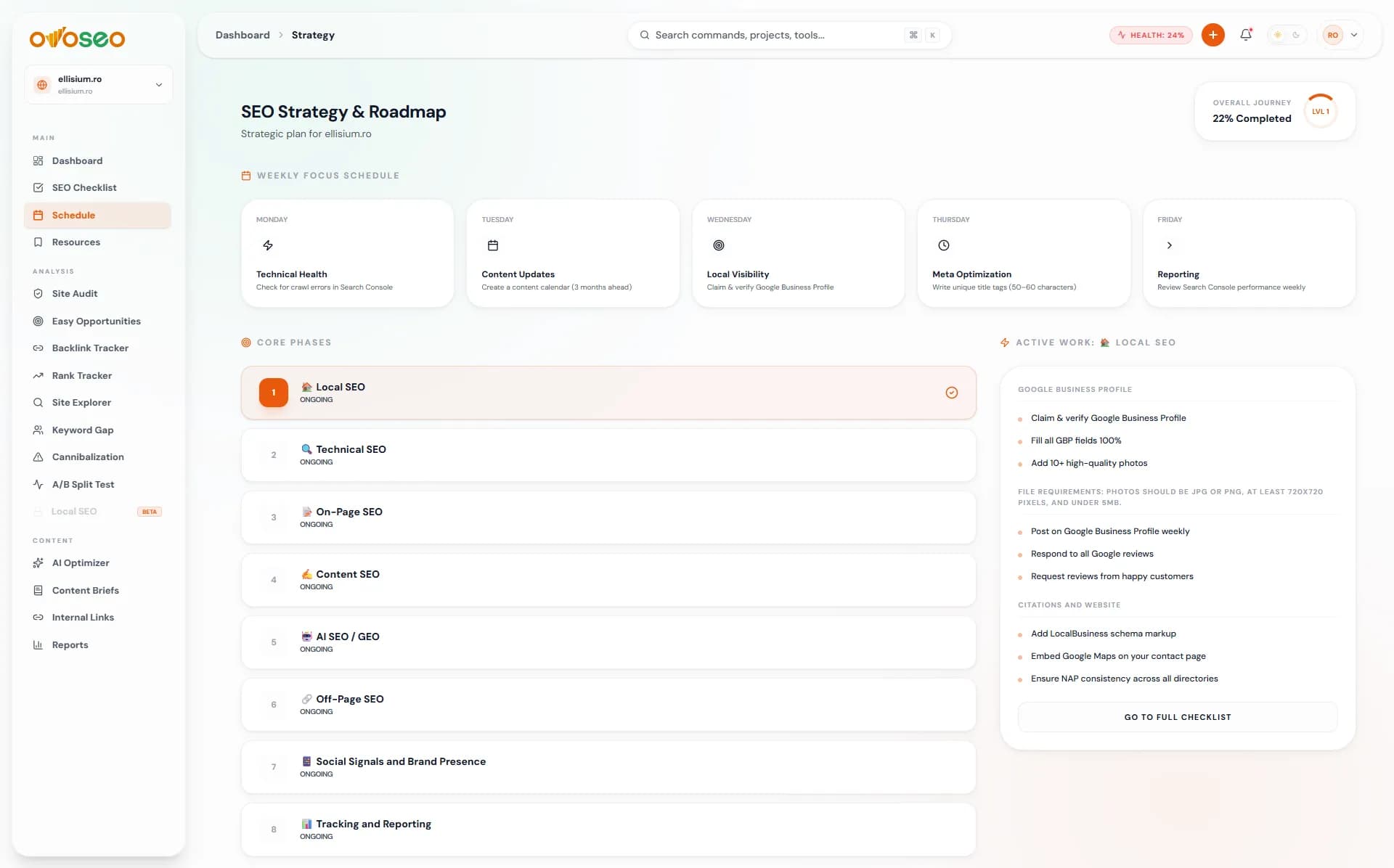Viewport: 1394px width, 868px height.
Task: Click 'Claim & verify Google Business Profile' task
Action: coord(1108,418)
